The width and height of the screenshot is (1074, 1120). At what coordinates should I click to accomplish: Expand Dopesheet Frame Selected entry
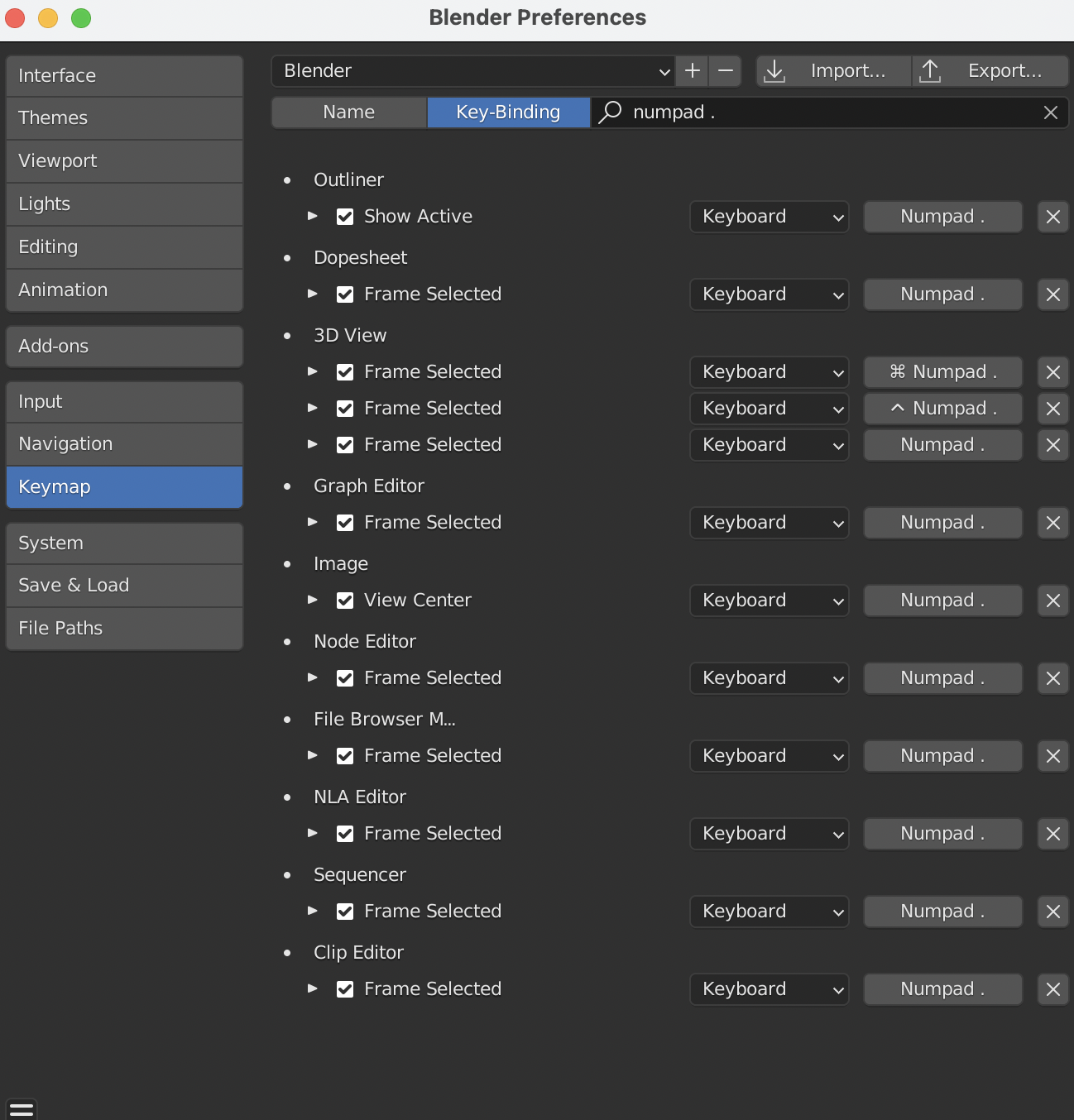pyautogui.click(x=313, y=294)
